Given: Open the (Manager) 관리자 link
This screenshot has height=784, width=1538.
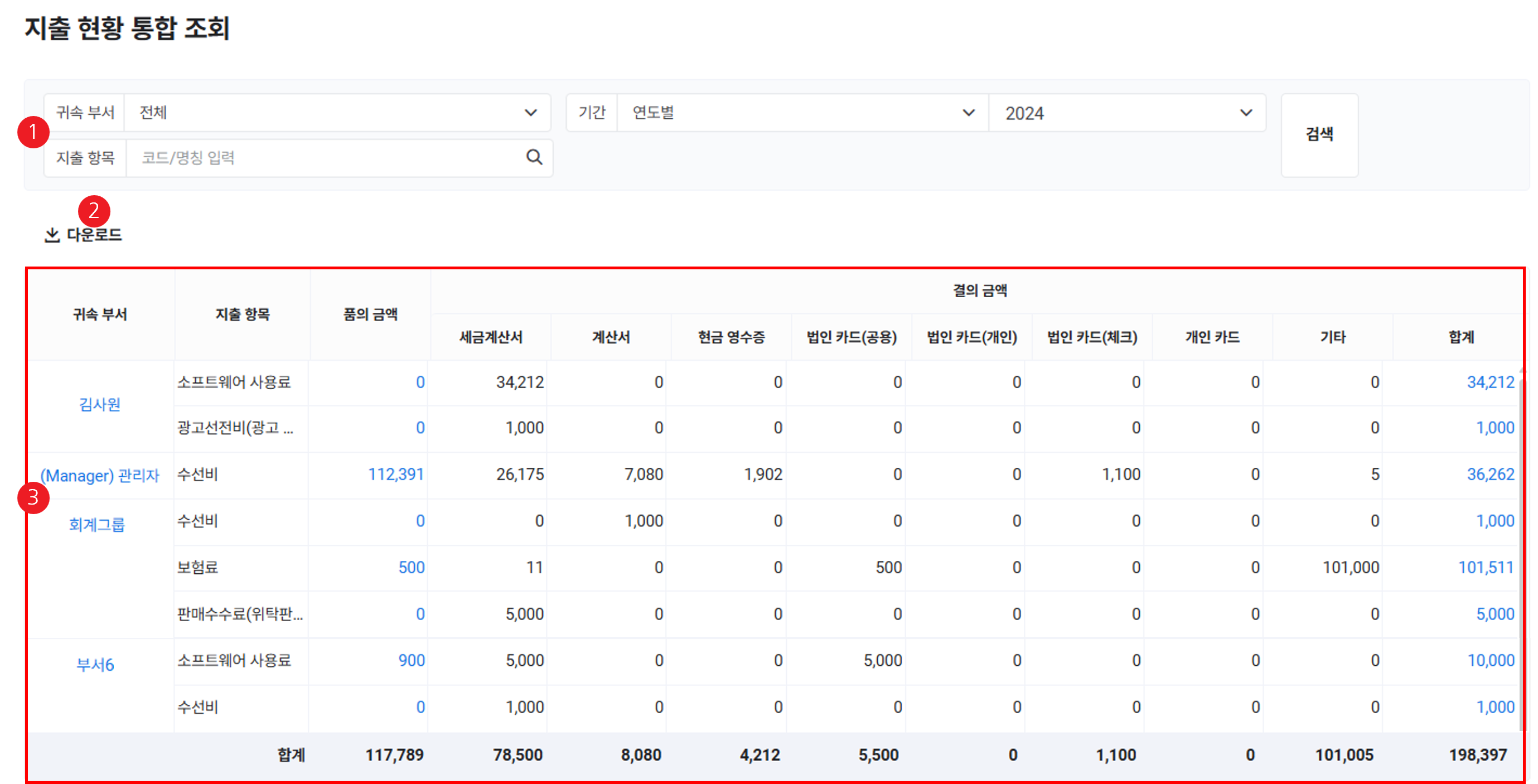Looking at the screenshot, I should coord(100,475).
